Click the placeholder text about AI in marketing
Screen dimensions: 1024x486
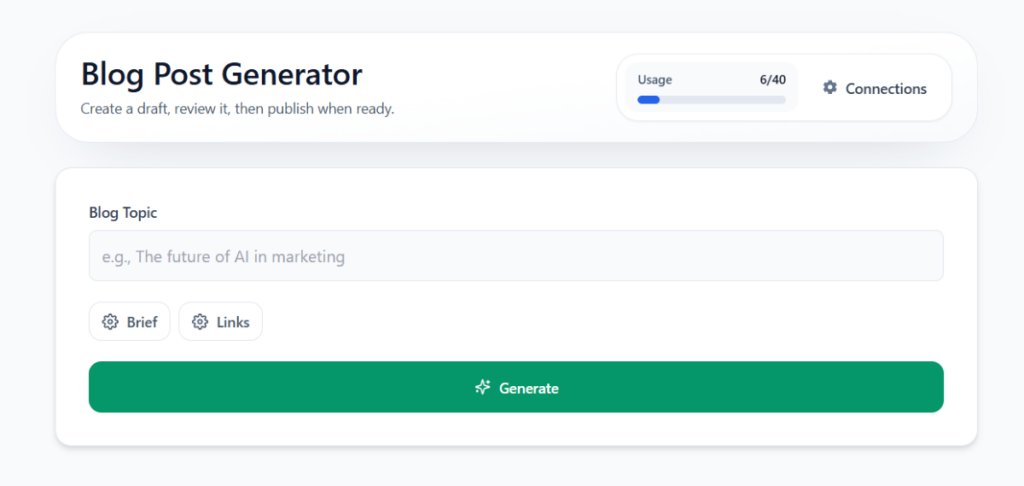223,257
